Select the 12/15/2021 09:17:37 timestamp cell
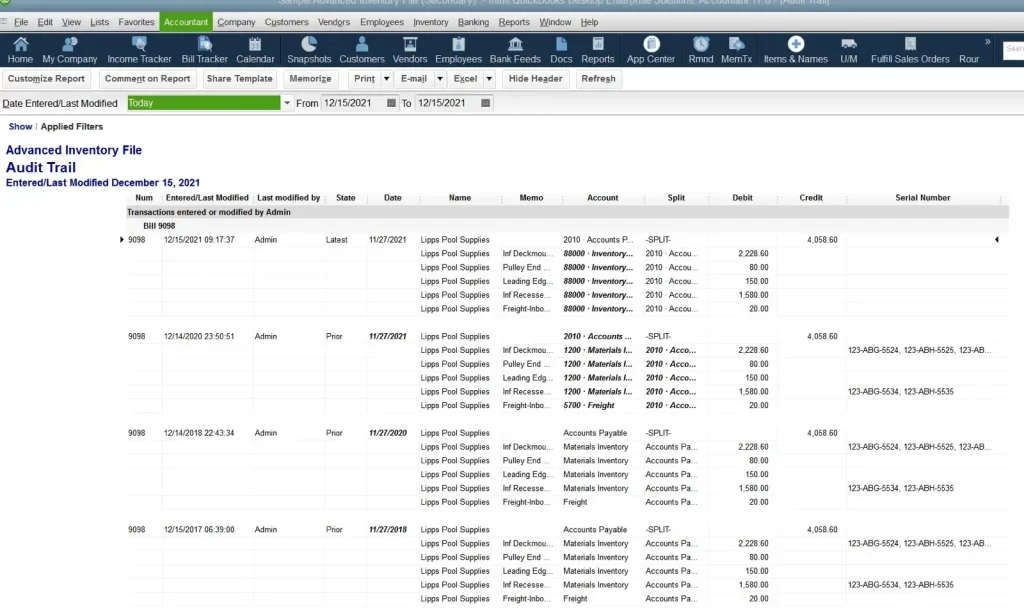1024x611 pixels. click(x=199, y=240)
